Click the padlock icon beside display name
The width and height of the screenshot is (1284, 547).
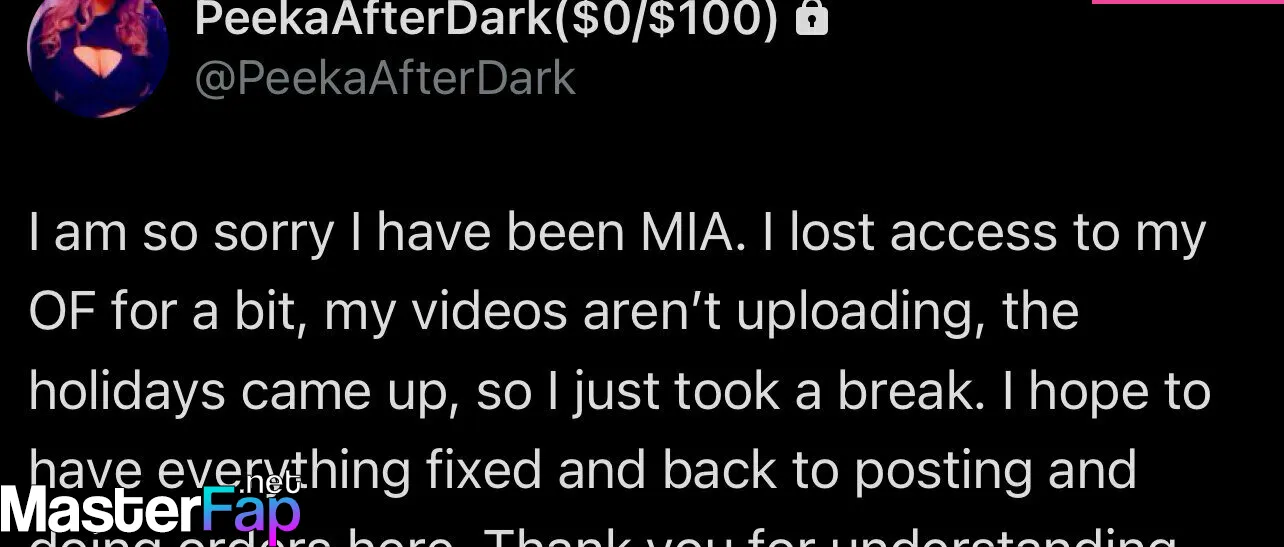coord(812,19)
